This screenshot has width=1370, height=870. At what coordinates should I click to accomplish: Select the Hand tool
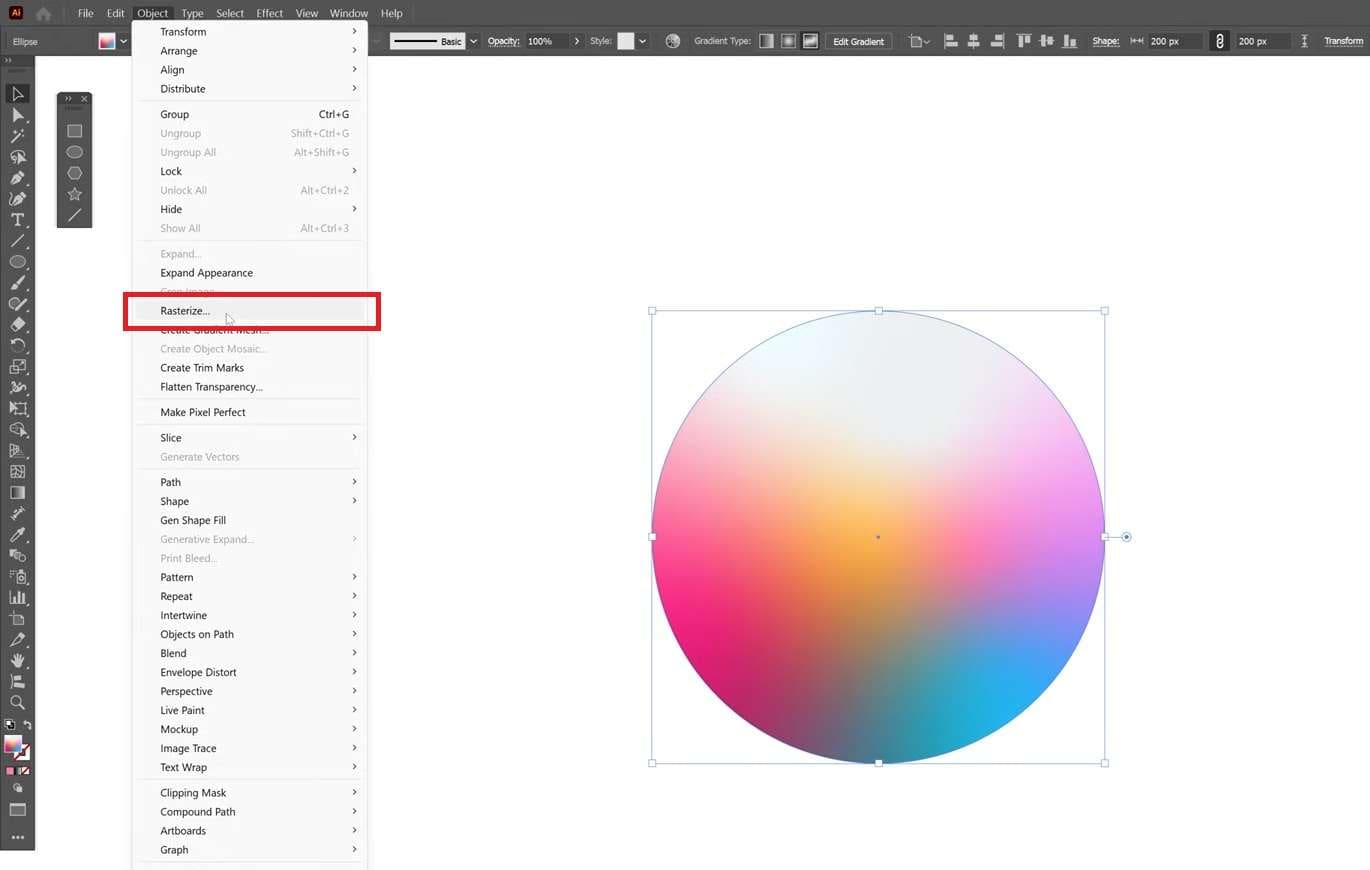click(x=17, y=661)
